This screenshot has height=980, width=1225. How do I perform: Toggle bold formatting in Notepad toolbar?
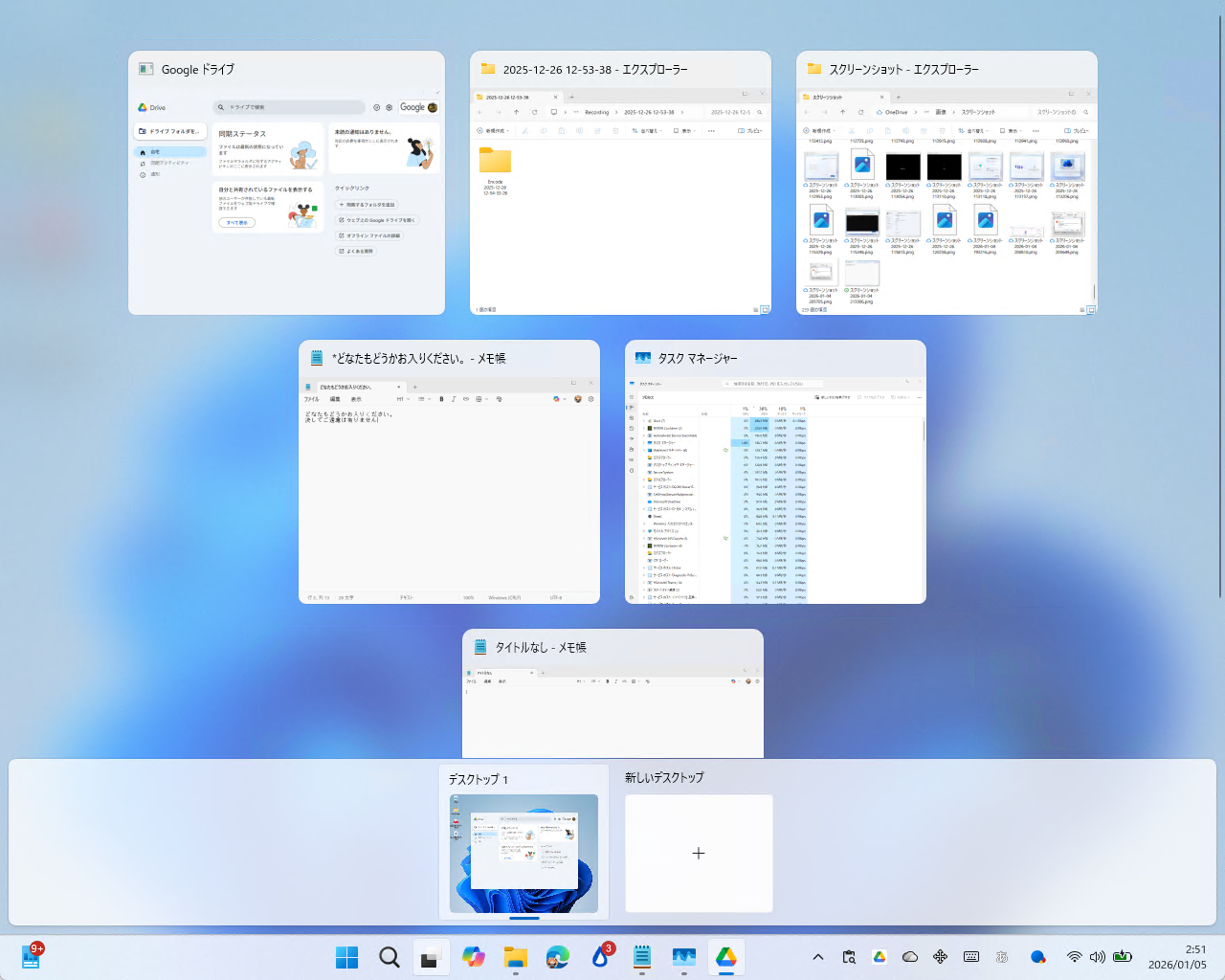point(441,399)
